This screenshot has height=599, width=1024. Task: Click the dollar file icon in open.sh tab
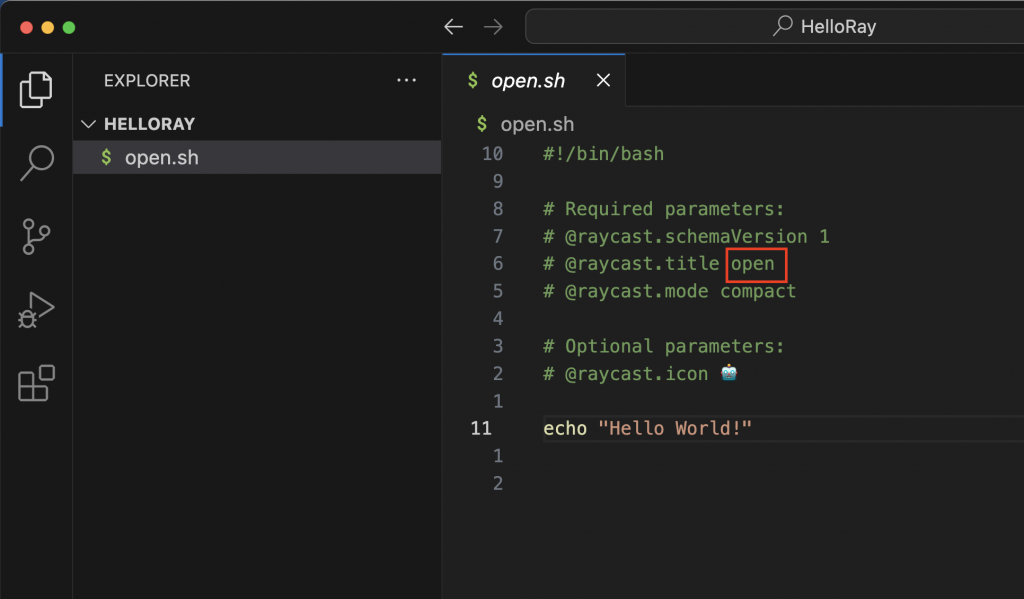pyautogui.click(x=473, y=80)
